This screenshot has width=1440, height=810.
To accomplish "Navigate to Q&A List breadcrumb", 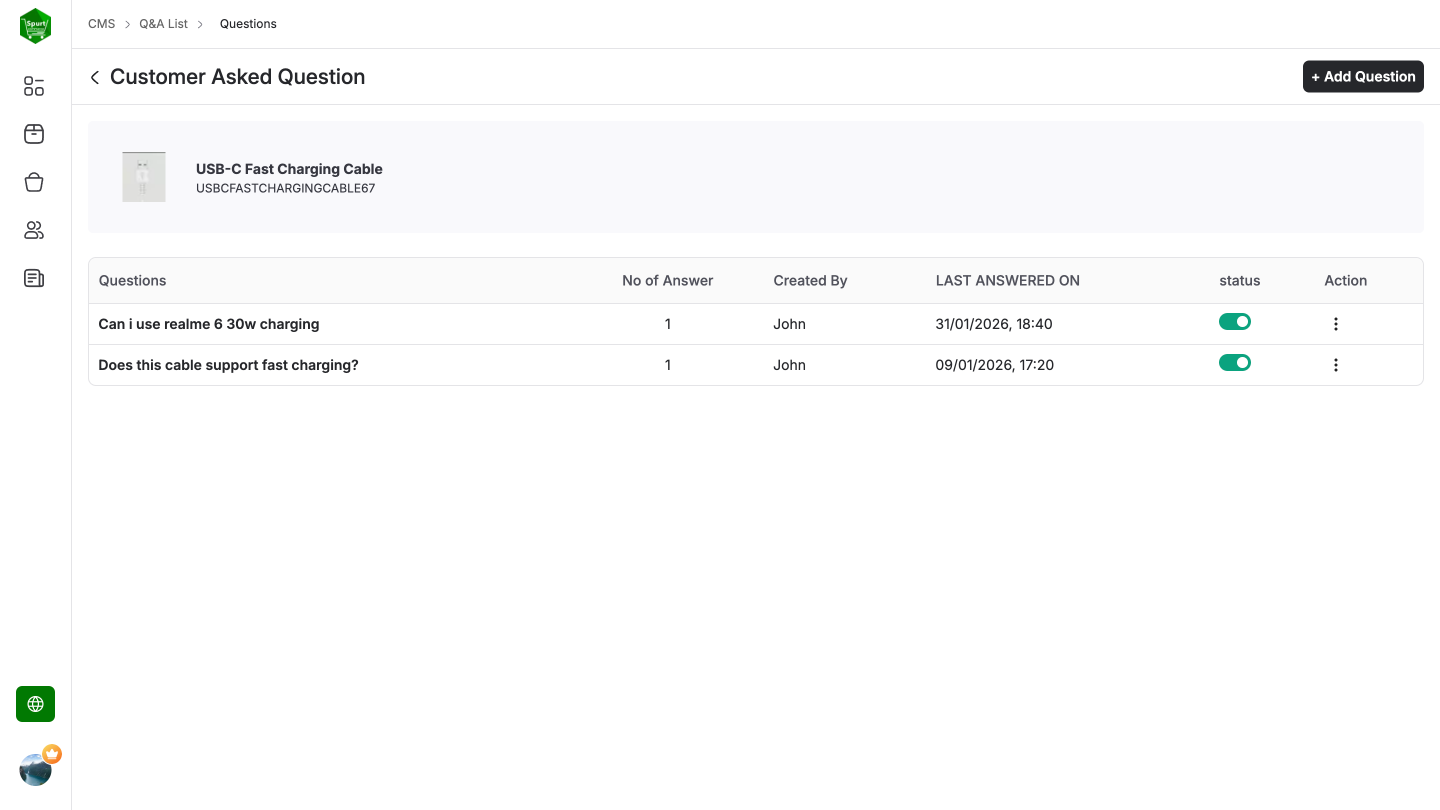I will coord(163,23).
